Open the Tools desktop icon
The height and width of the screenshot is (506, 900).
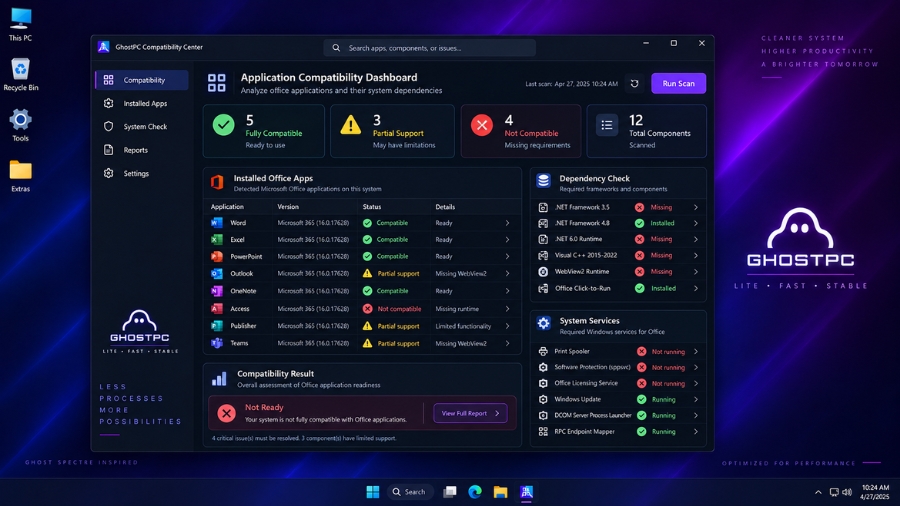pyautogui.click(x=20, y=125)
